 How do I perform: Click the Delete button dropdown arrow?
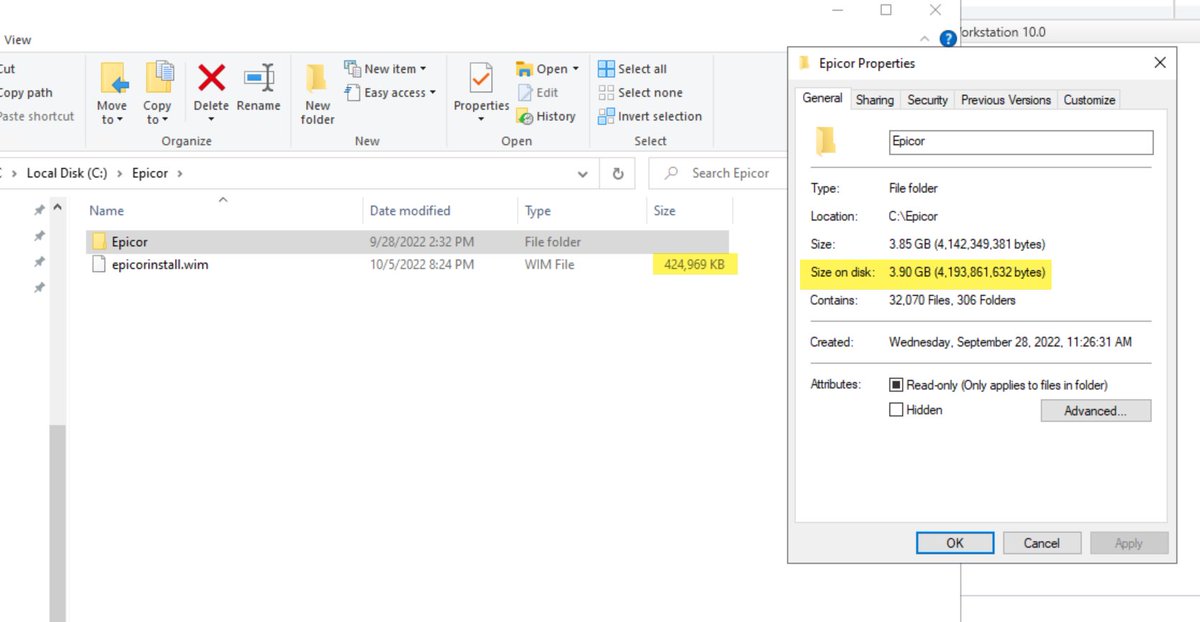pos(211,120)
